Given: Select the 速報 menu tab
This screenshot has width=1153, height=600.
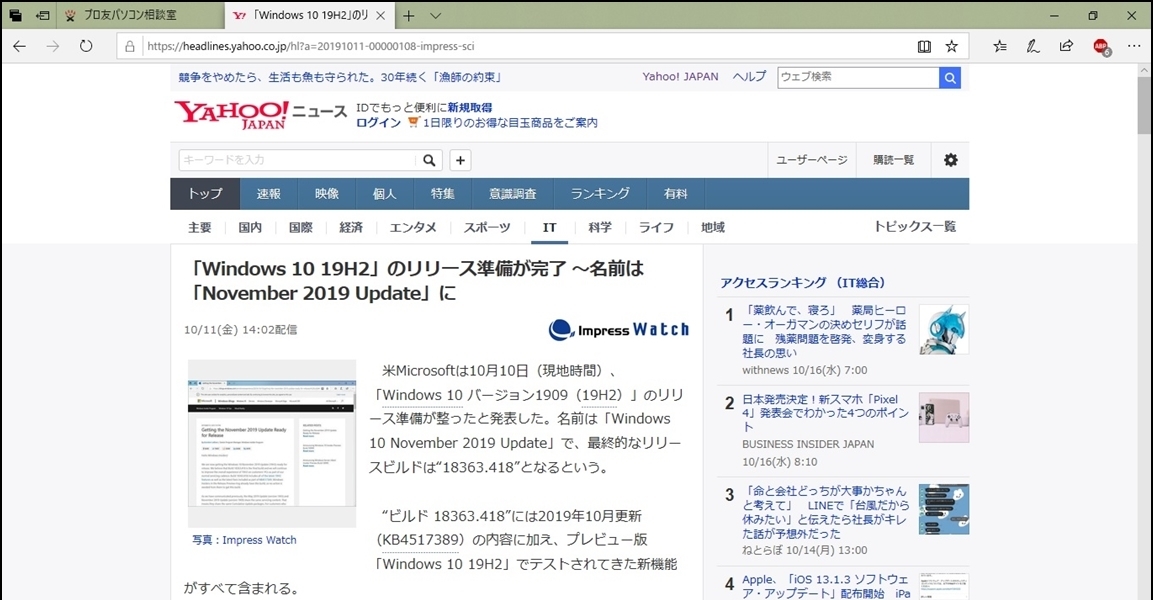Looking at the screenshot, I should (268, 194).
